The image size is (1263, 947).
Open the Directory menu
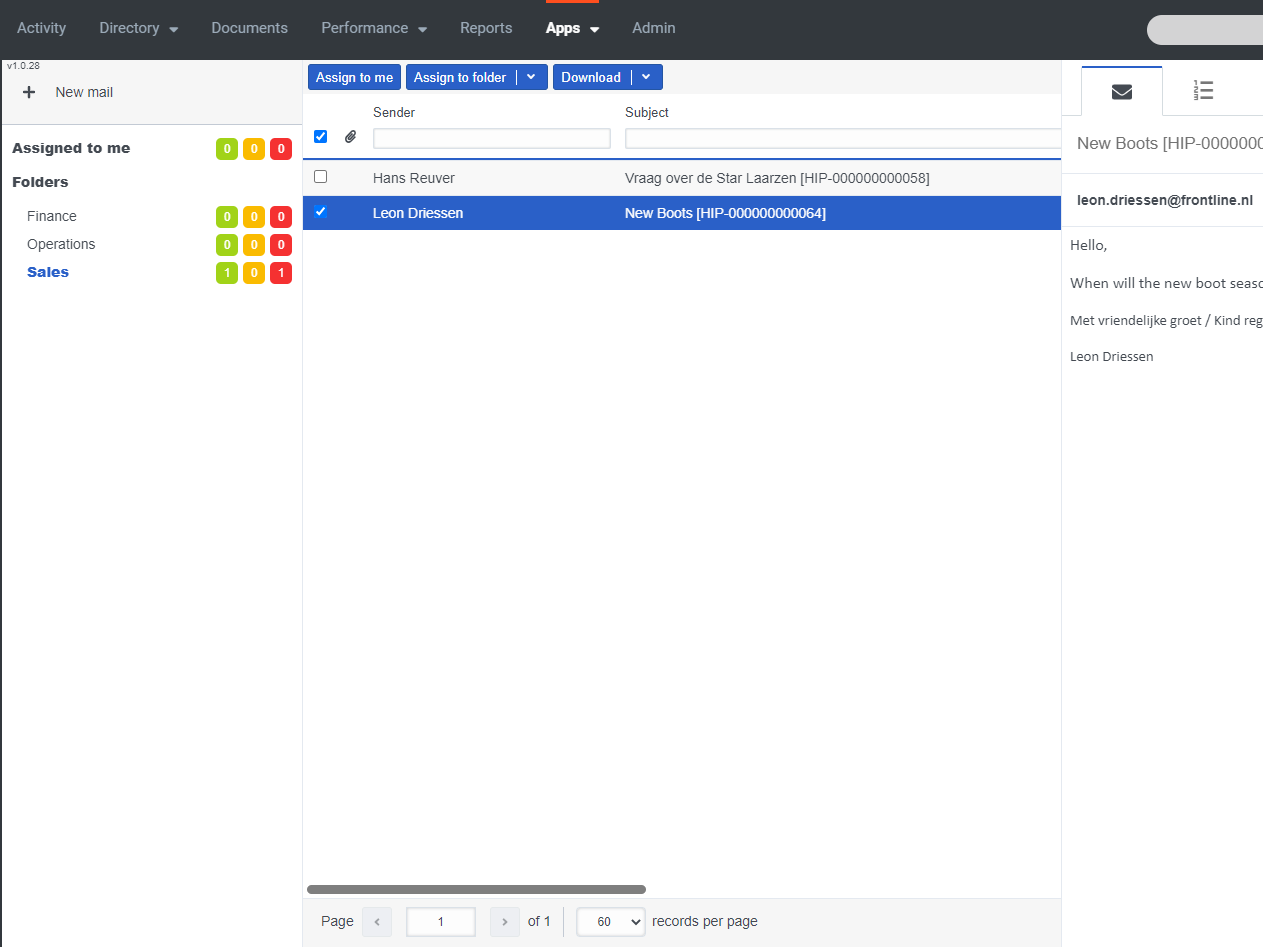(x=138, y=28)
